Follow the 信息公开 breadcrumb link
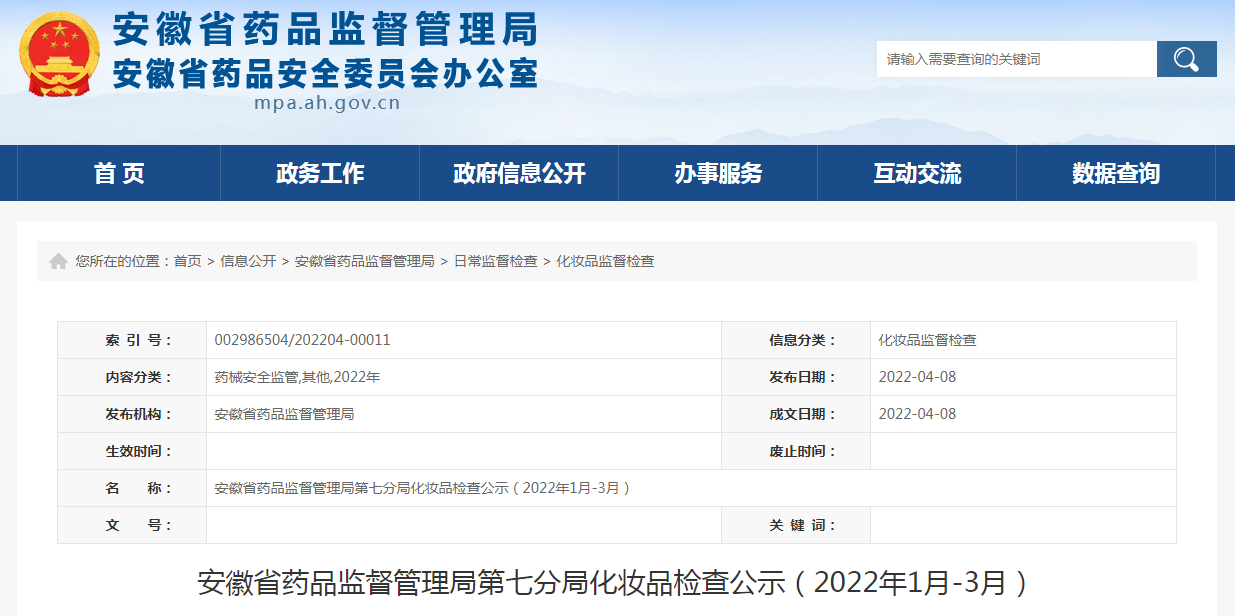 248,261
